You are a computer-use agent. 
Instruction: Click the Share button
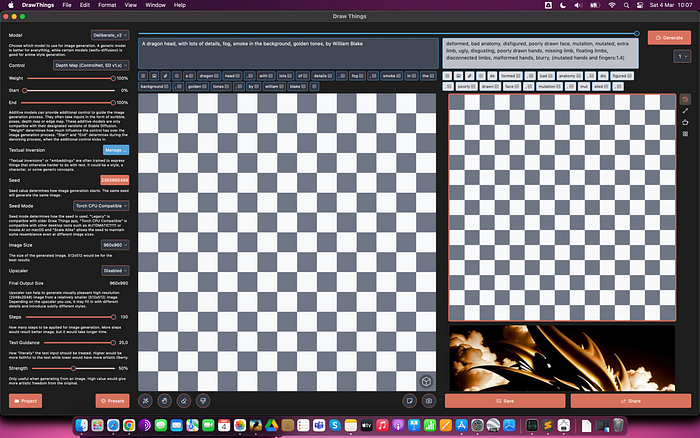[x=631, y=401]
